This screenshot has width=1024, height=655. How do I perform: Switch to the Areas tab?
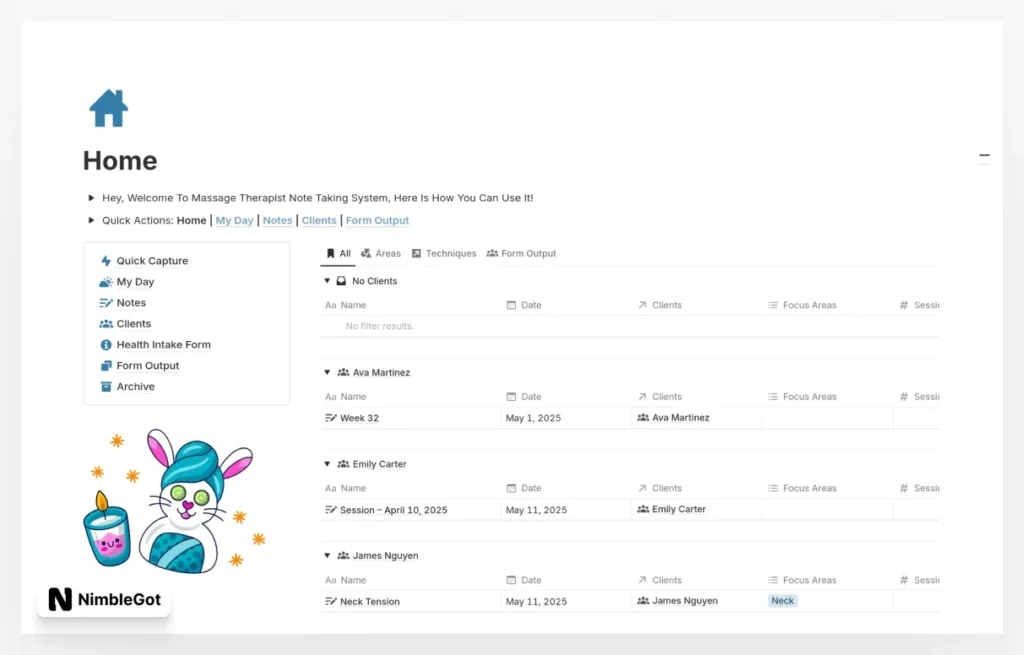[381, 254]
